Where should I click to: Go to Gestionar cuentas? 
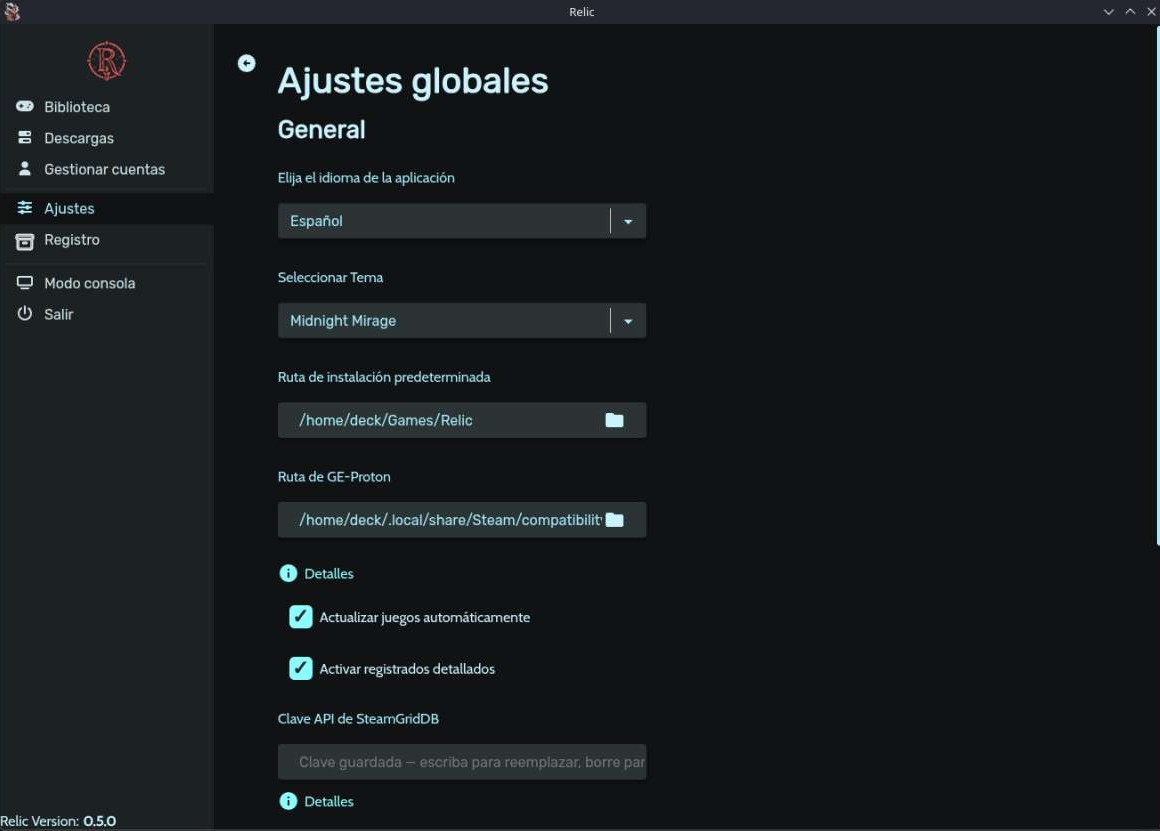click(107, 169)
